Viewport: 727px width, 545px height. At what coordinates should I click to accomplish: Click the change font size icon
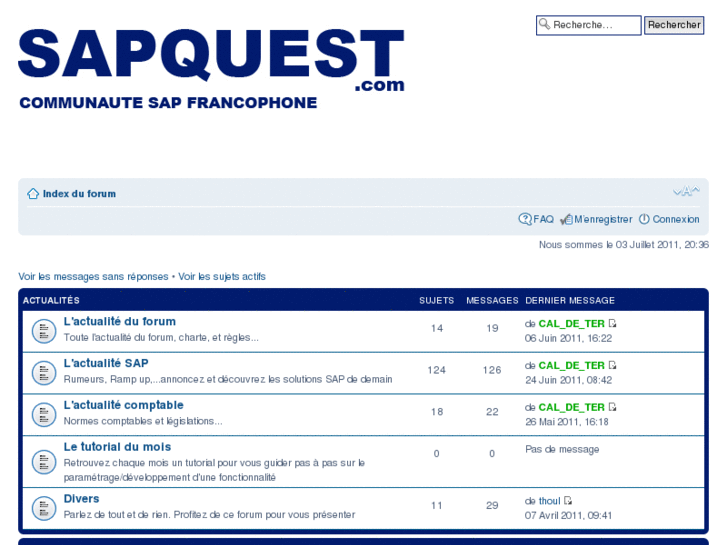686,191
